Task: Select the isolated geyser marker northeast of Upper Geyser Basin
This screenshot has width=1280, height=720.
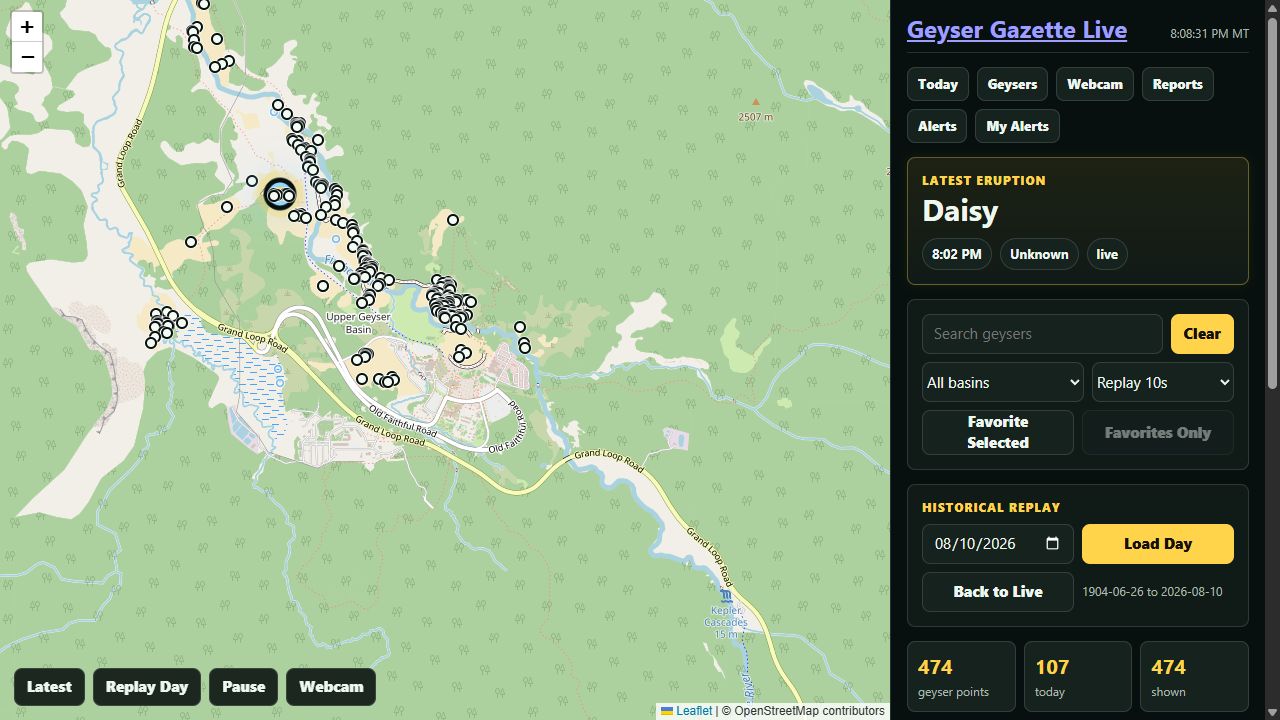Action: point(453,220)
